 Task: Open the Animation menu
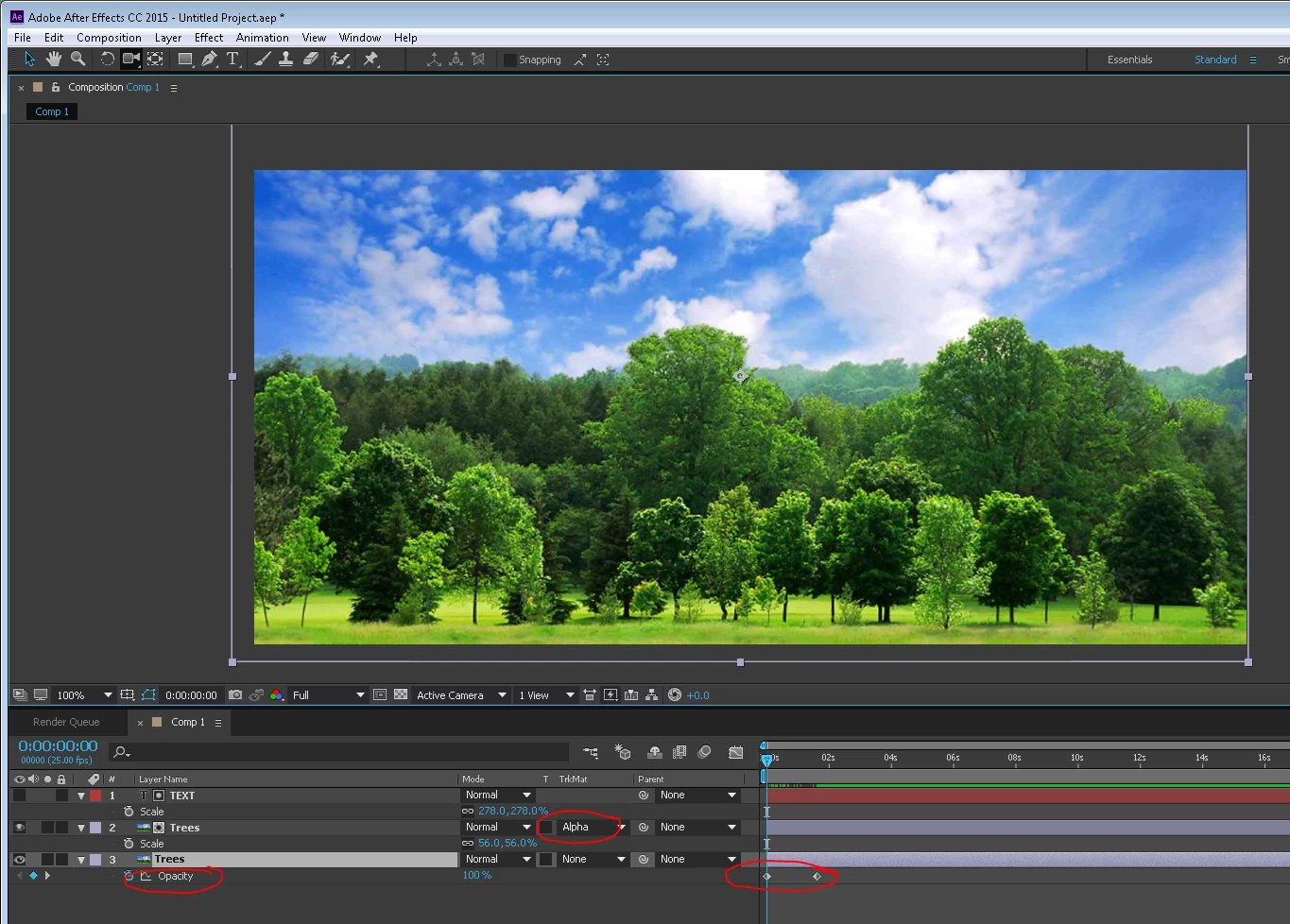coord(263,38)
